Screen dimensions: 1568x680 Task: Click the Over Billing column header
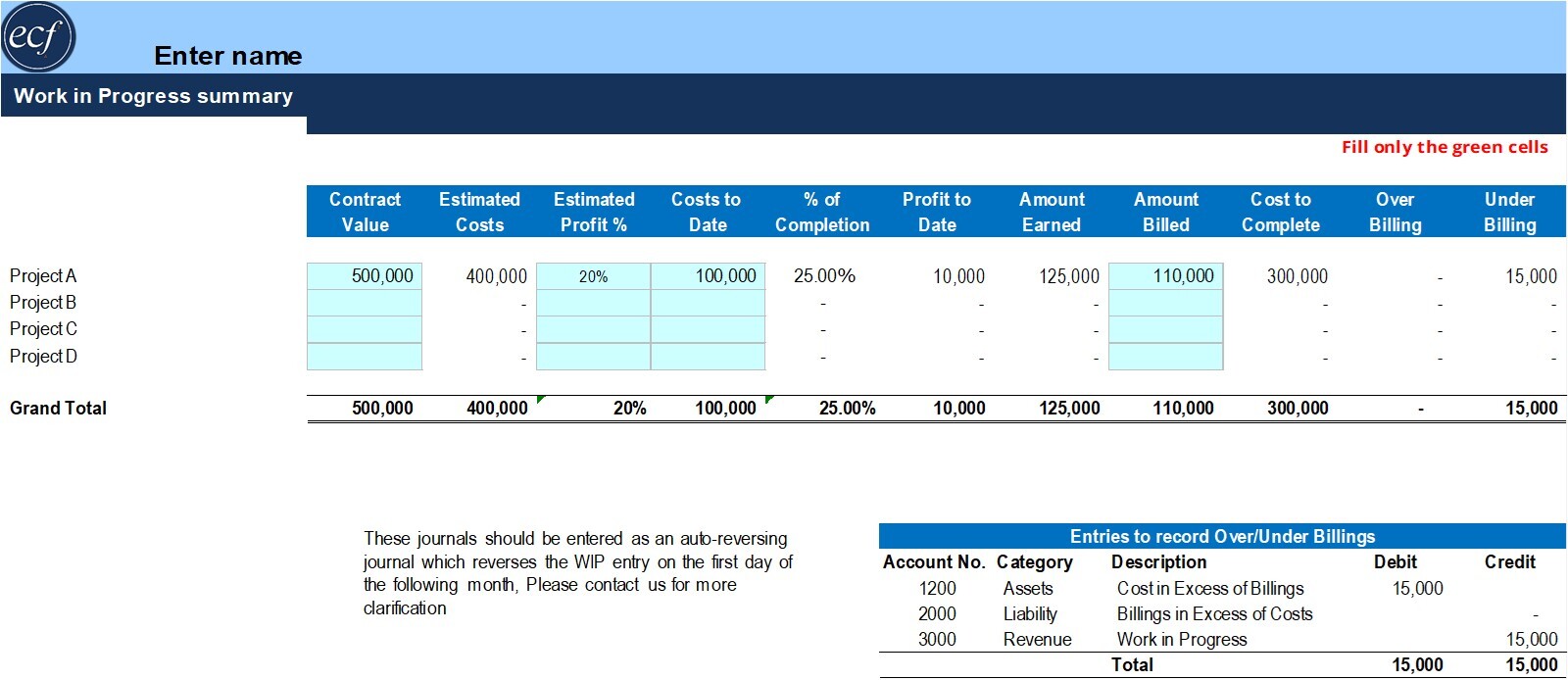[x=1396, y=212]
